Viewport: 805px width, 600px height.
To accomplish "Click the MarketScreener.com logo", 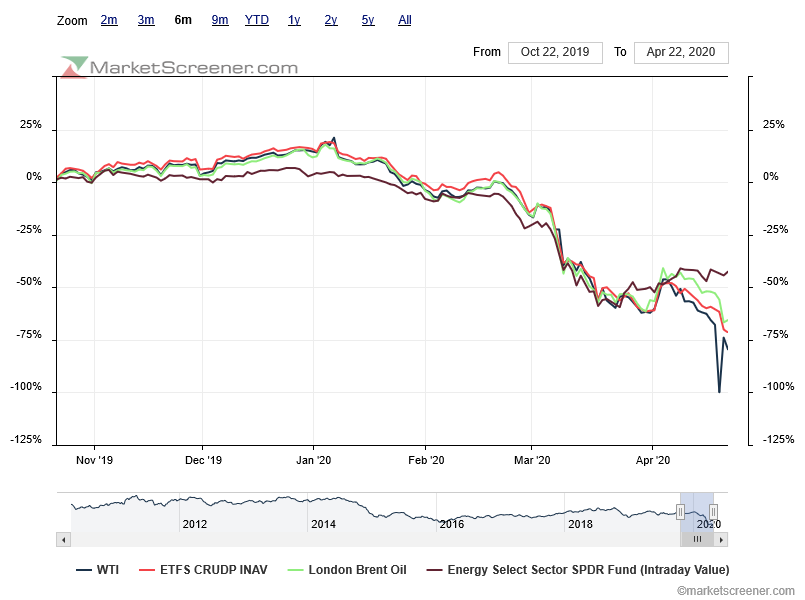I will click(179, 67).
